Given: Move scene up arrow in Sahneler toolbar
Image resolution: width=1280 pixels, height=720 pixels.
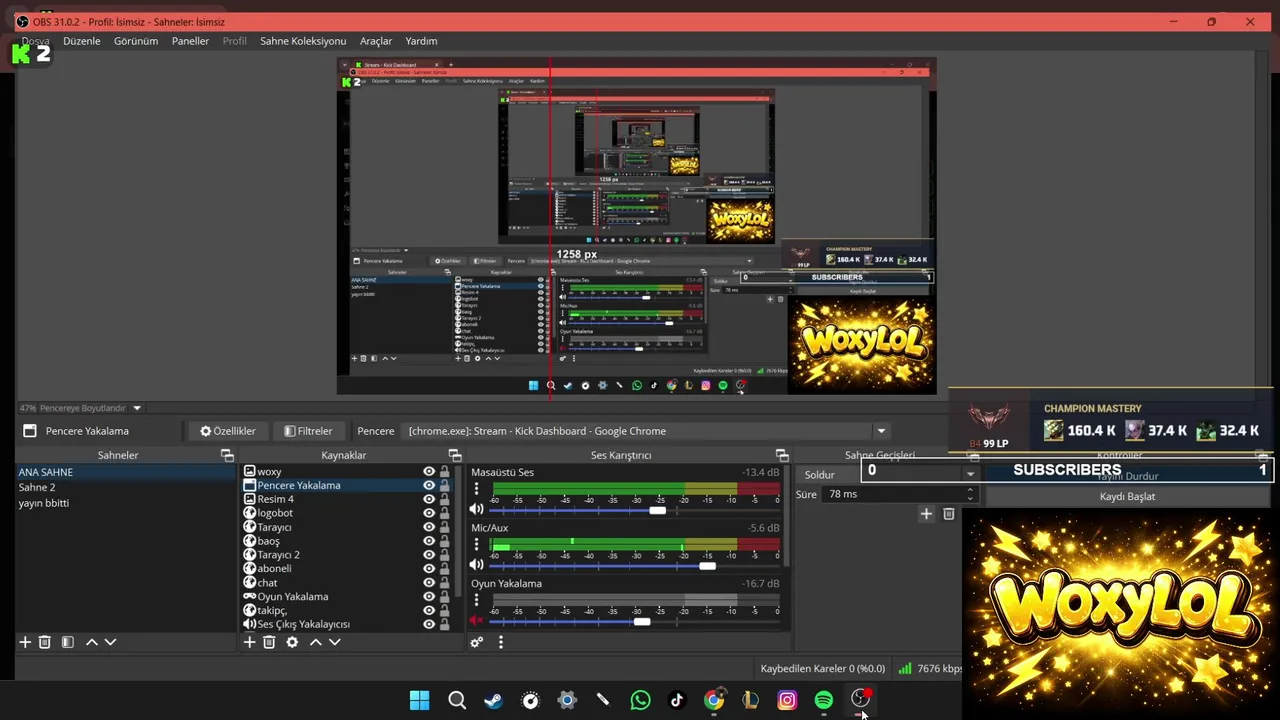Looking at the screenshot, I should 91,642.
